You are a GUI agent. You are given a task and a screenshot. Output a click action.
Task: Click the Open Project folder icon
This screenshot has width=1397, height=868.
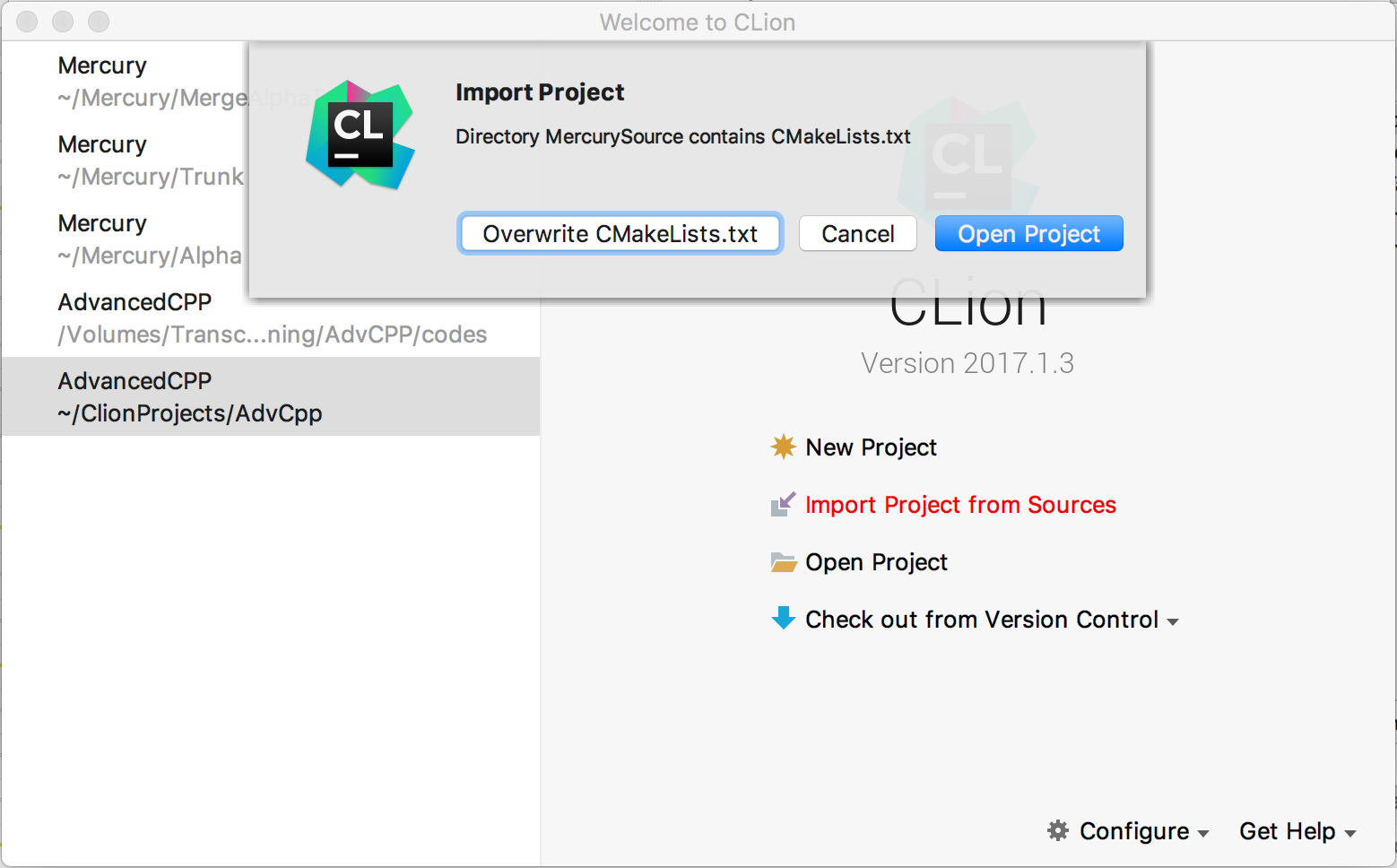pos(784,562)
